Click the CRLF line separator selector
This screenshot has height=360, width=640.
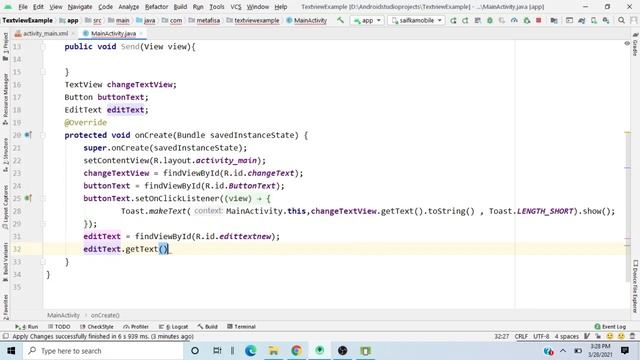[521, 337]
